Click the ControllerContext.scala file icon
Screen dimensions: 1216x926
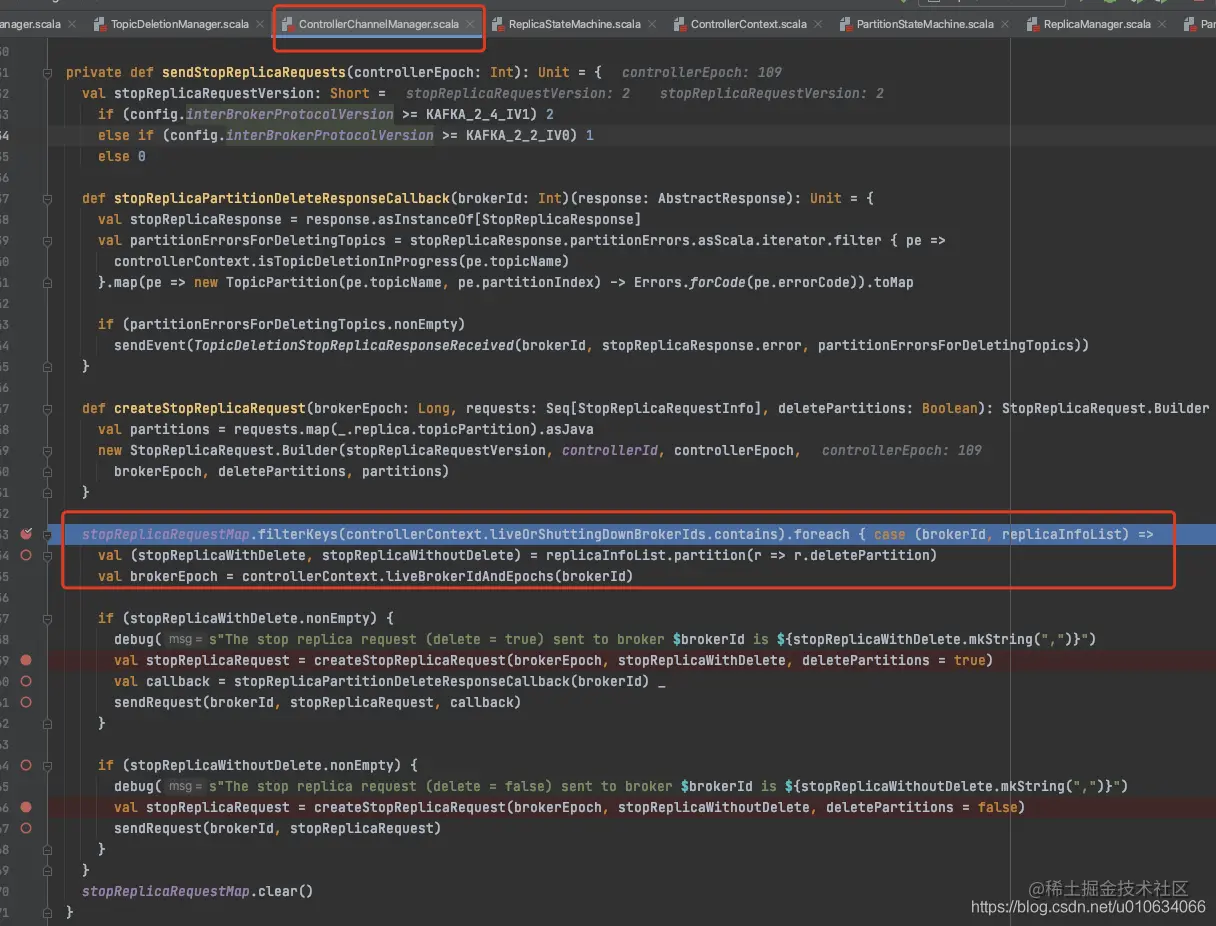[680, 24]
